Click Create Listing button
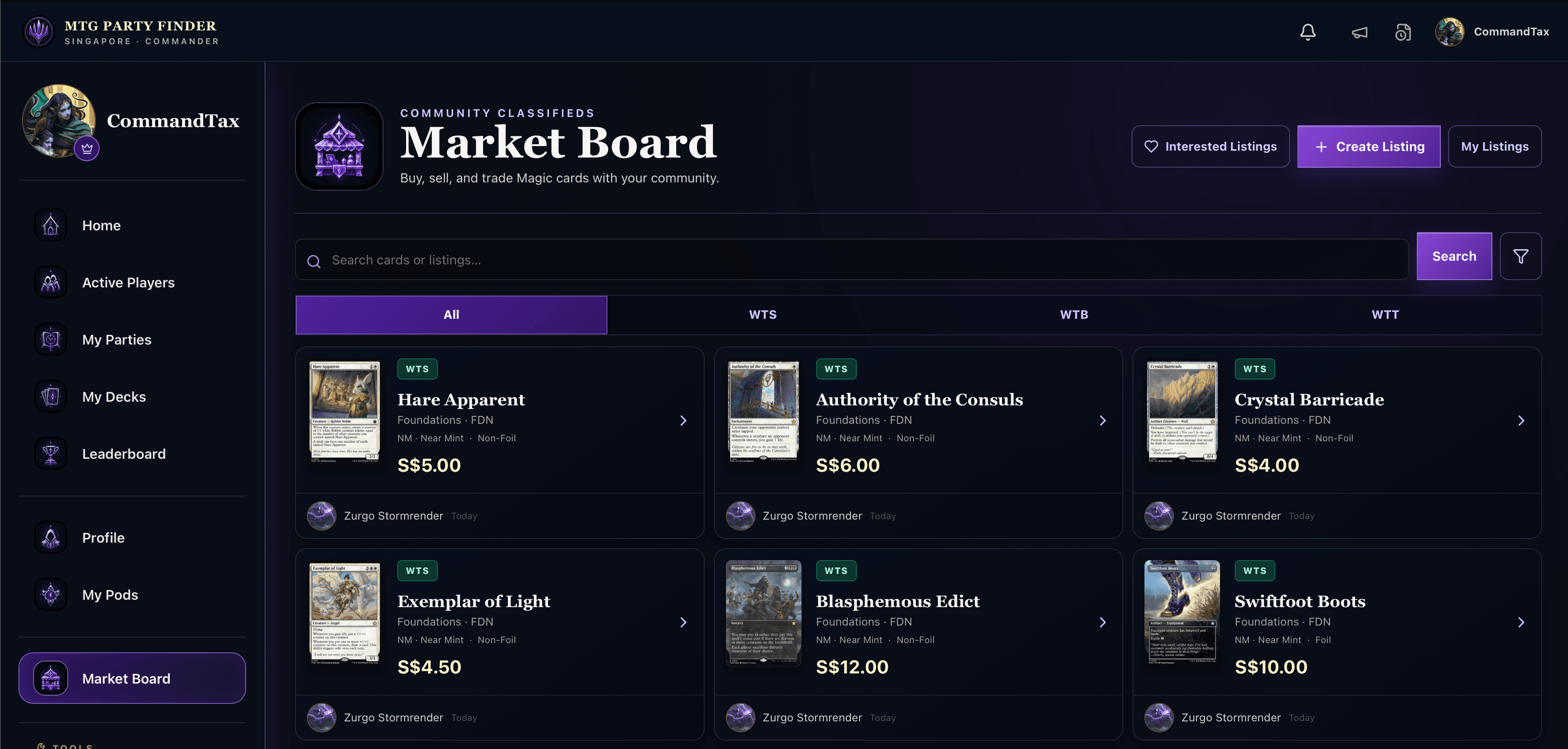 1368,146
